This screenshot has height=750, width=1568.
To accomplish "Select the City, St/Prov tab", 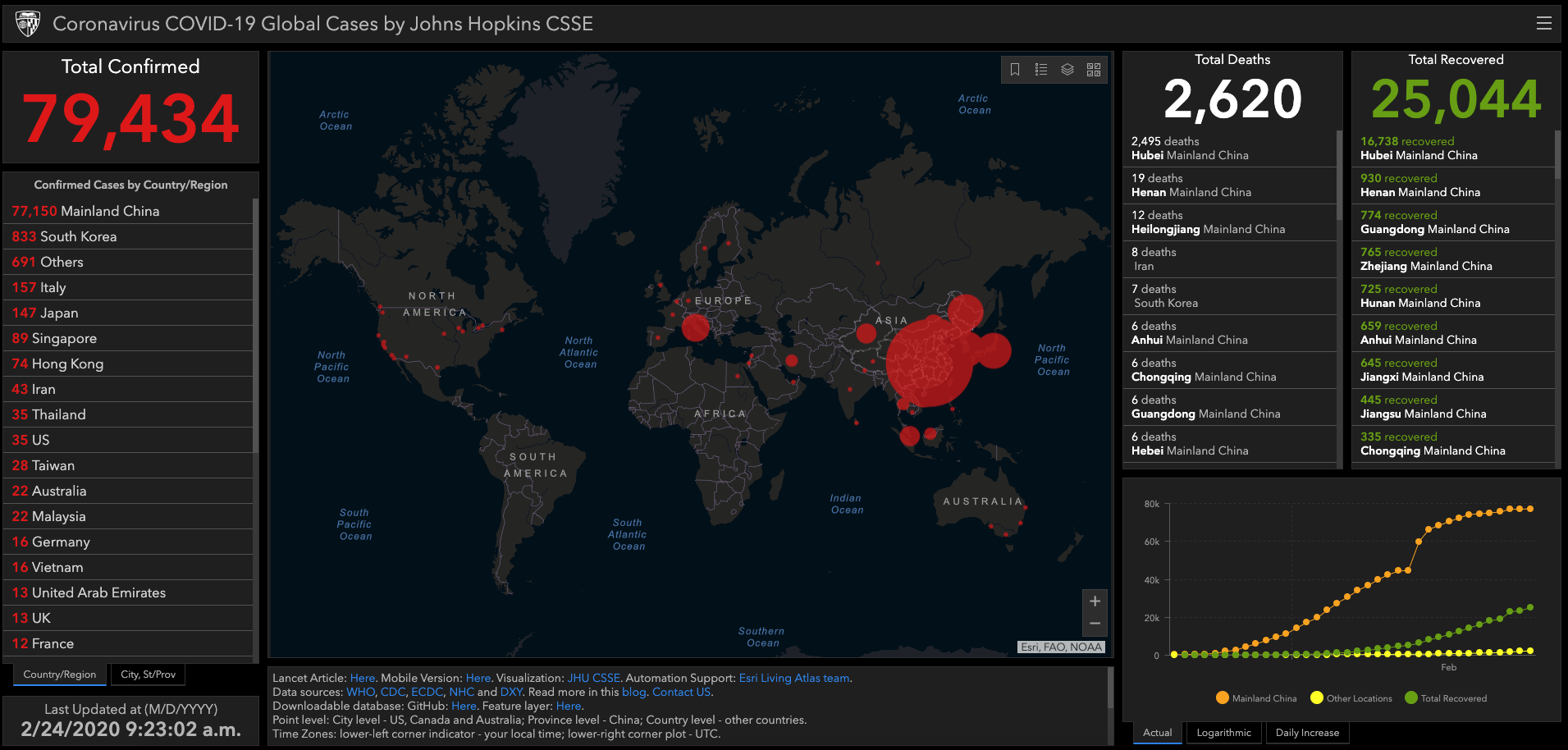I will pyautogui.click(x=148, y=675).
